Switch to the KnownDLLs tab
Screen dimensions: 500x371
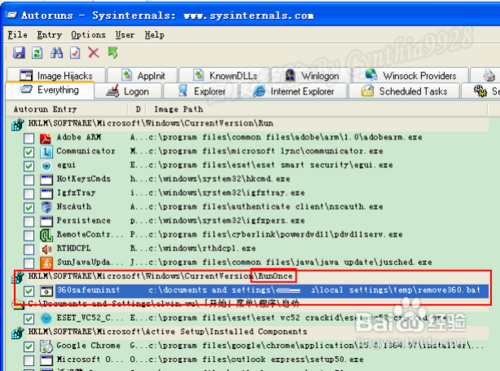point(225,75)
